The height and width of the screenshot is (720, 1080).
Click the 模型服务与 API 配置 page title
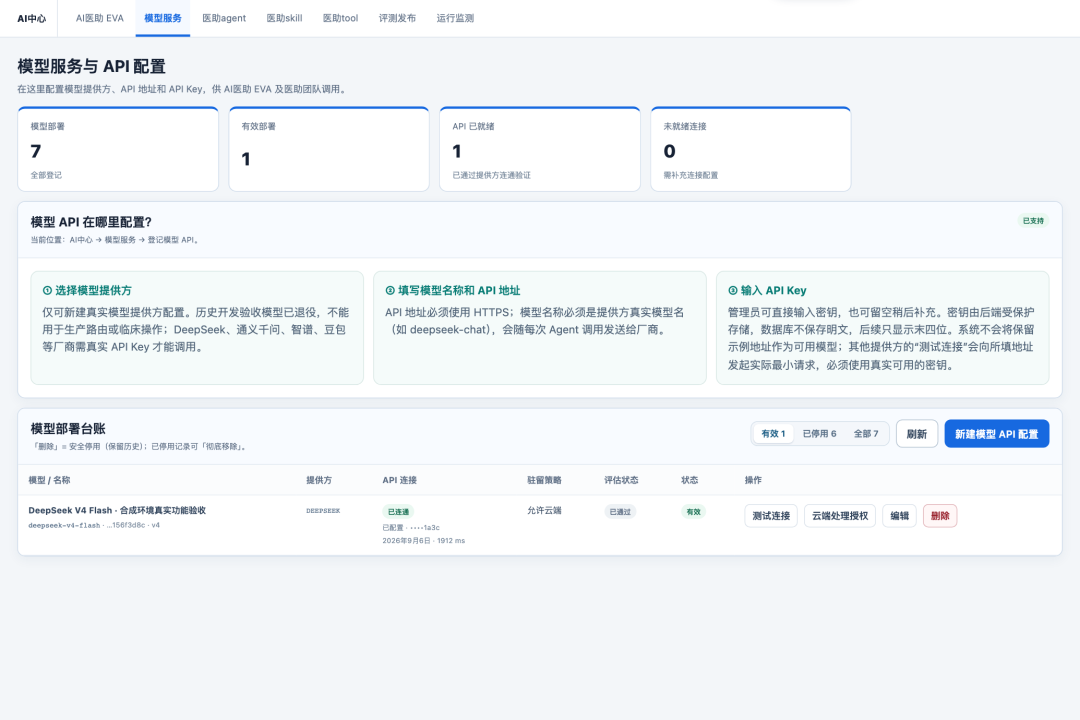(92, 67)
